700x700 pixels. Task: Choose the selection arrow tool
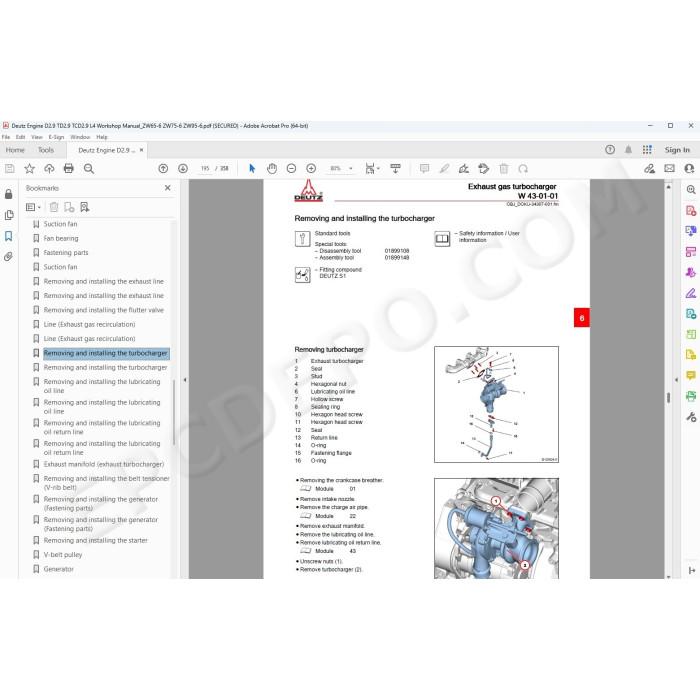click(252, 168)
